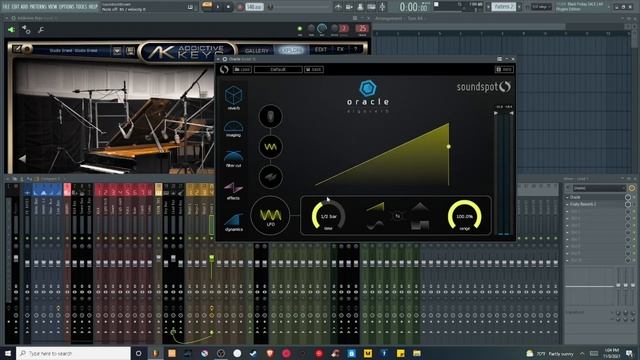640x360 pixels.
Task: Switch to the EDIT tab in Addictive Keys
Action: point(321,50)
